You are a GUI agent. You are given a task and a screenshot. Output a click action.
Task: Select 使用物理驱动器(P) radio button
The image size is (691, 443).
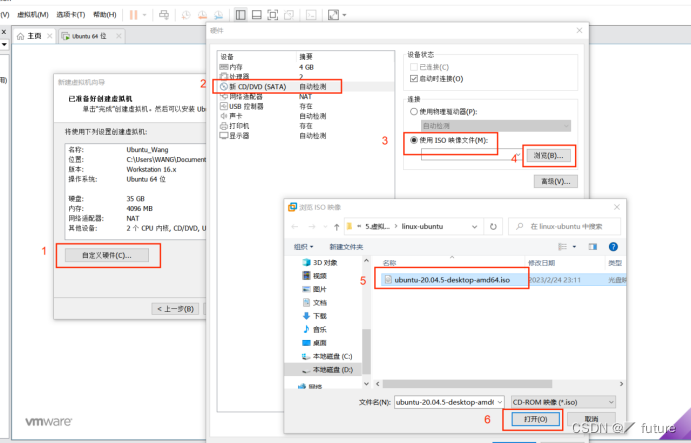point(413,112)
